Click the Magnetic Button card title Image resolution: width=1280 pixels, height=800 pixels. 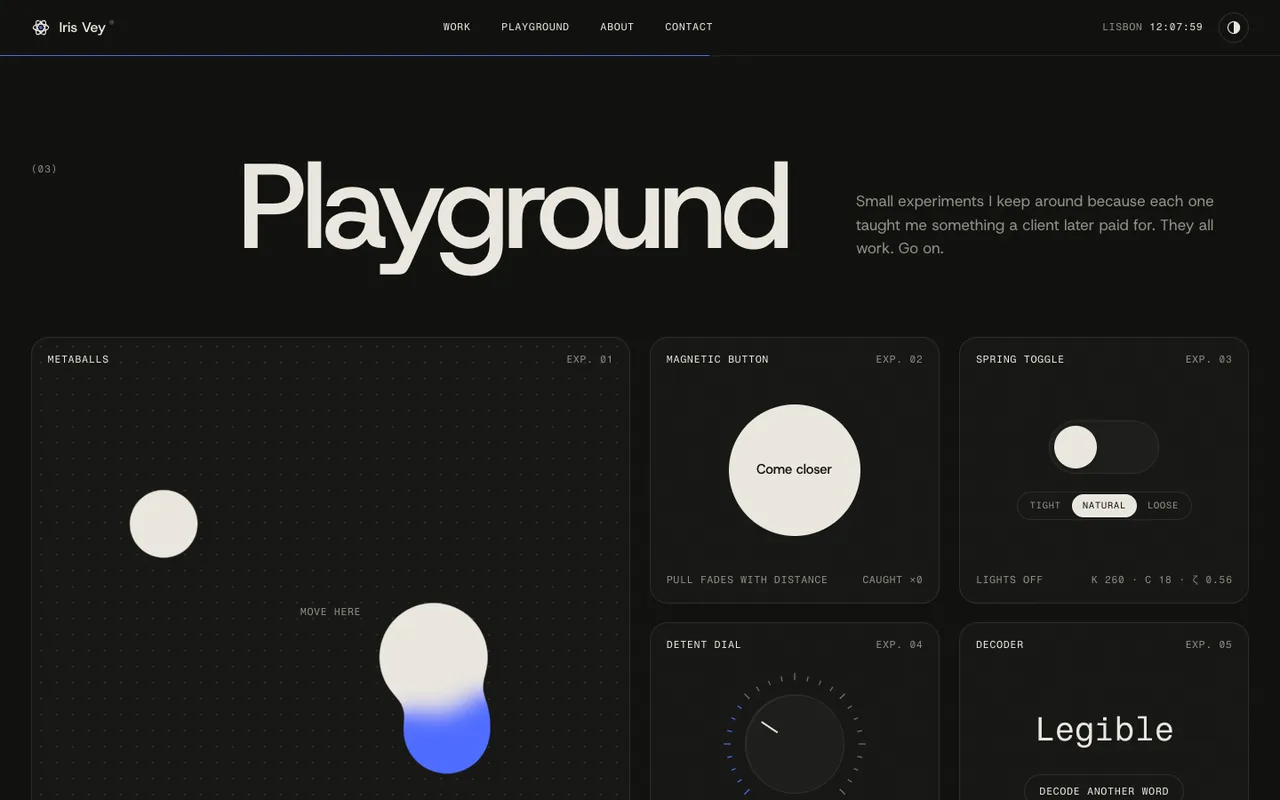717,359
